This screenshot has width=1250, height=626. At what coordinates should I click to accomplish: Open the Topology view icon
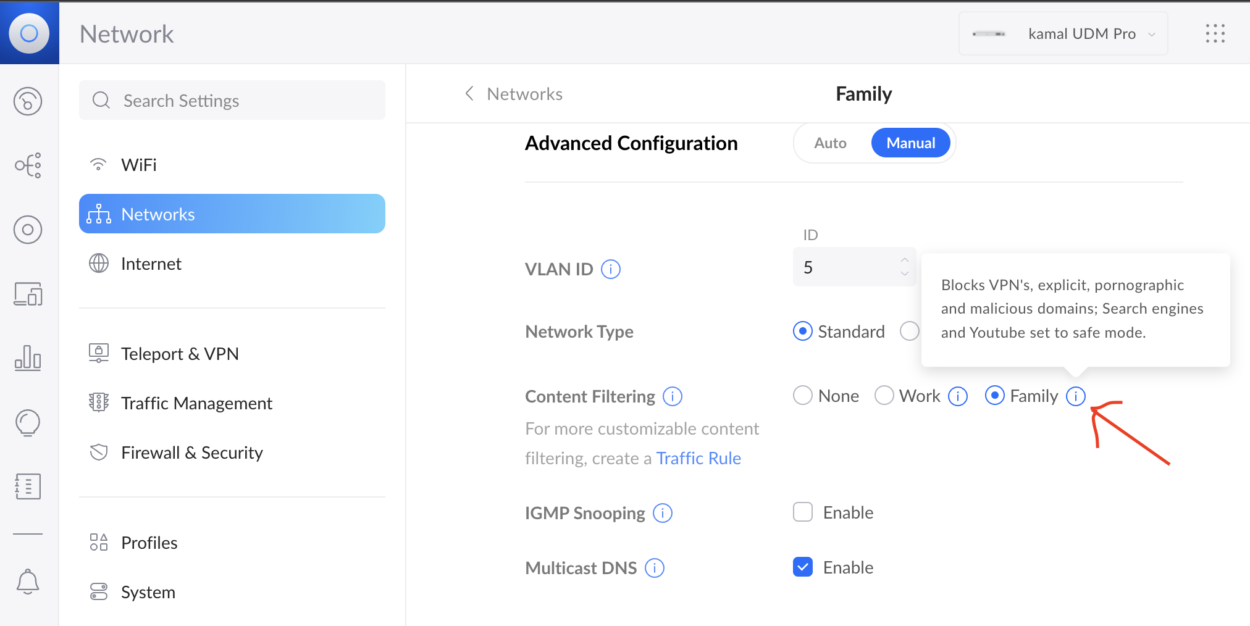pos(28,164)
